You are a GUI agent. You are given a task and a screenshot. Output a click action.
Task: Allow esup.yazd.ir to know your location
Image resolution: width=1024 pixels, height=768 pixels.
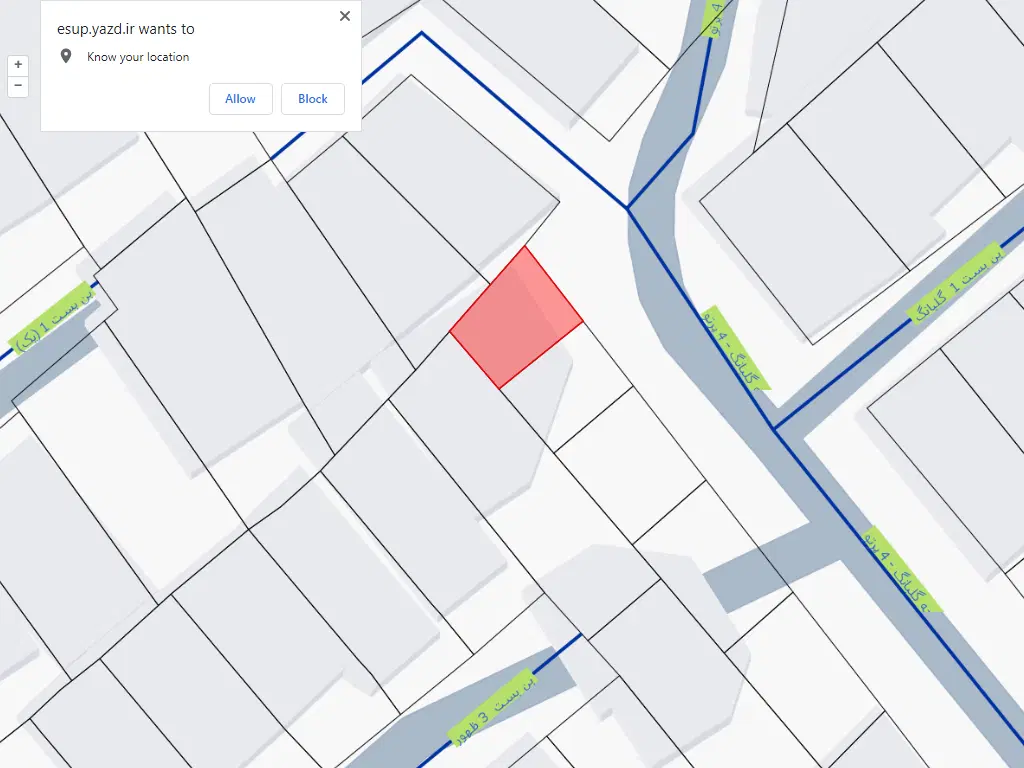240,99
